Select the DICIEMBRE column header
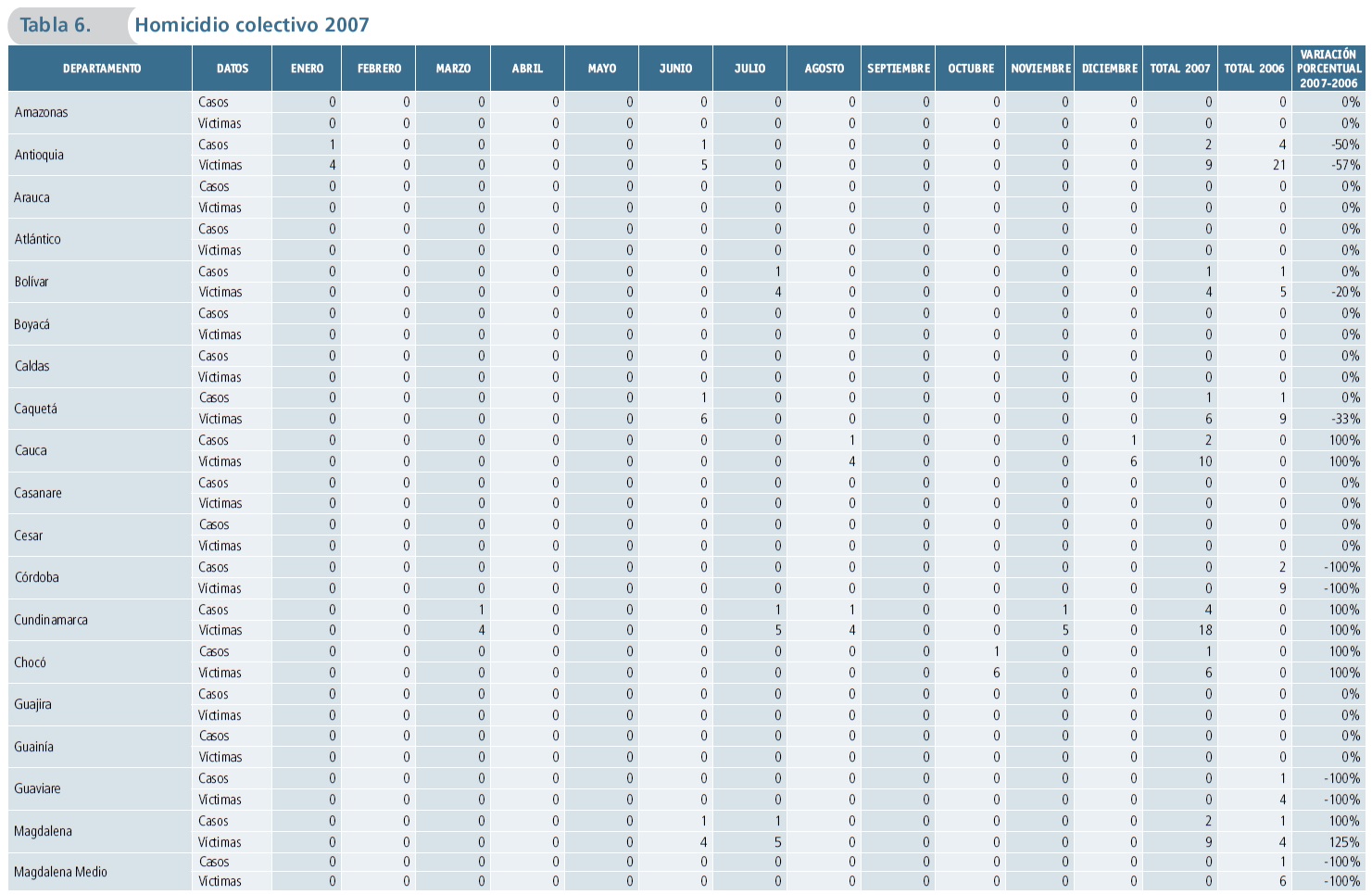 tap(1109, 69)
